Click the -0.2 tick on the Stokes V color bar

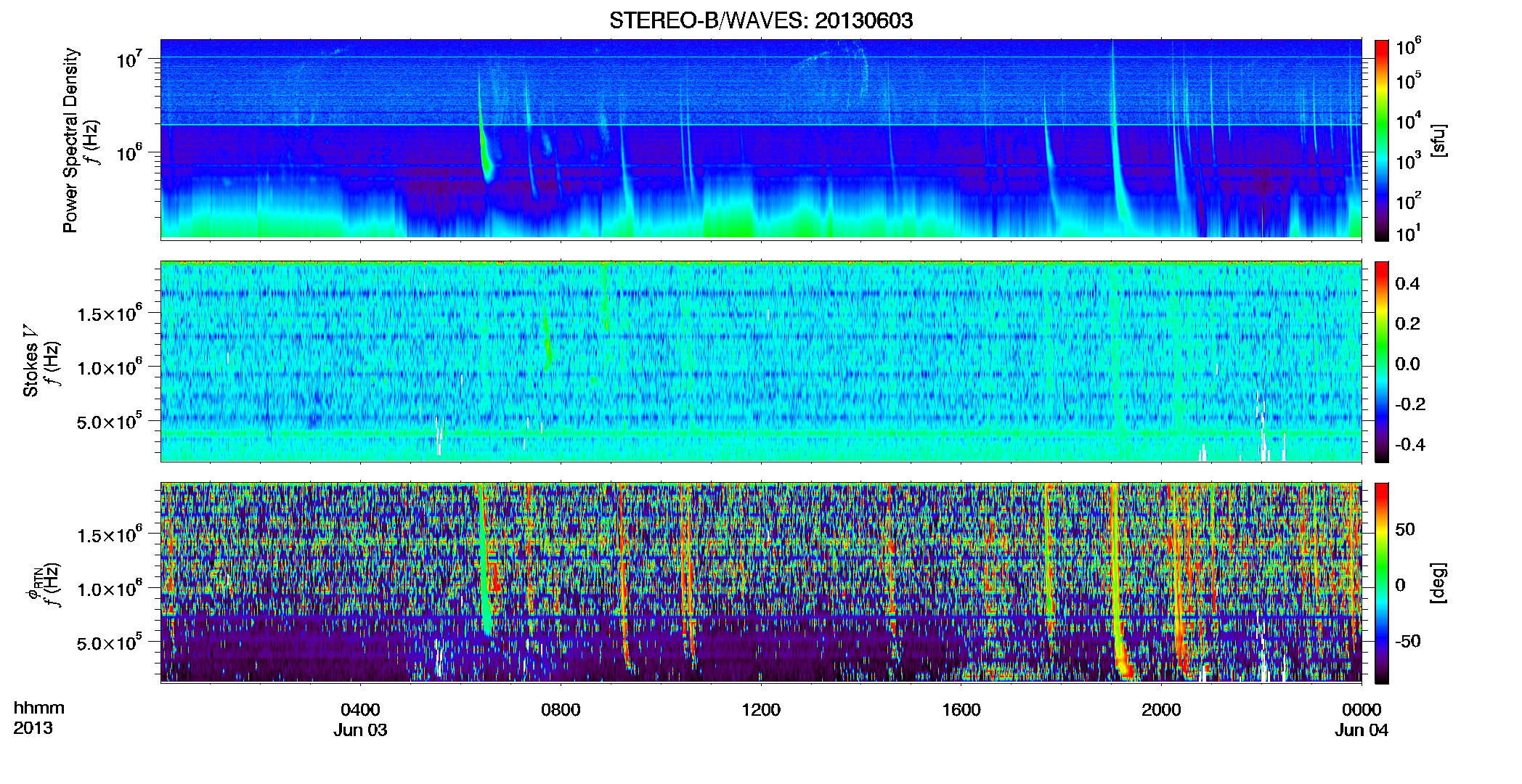click(x=1410, y=404)
